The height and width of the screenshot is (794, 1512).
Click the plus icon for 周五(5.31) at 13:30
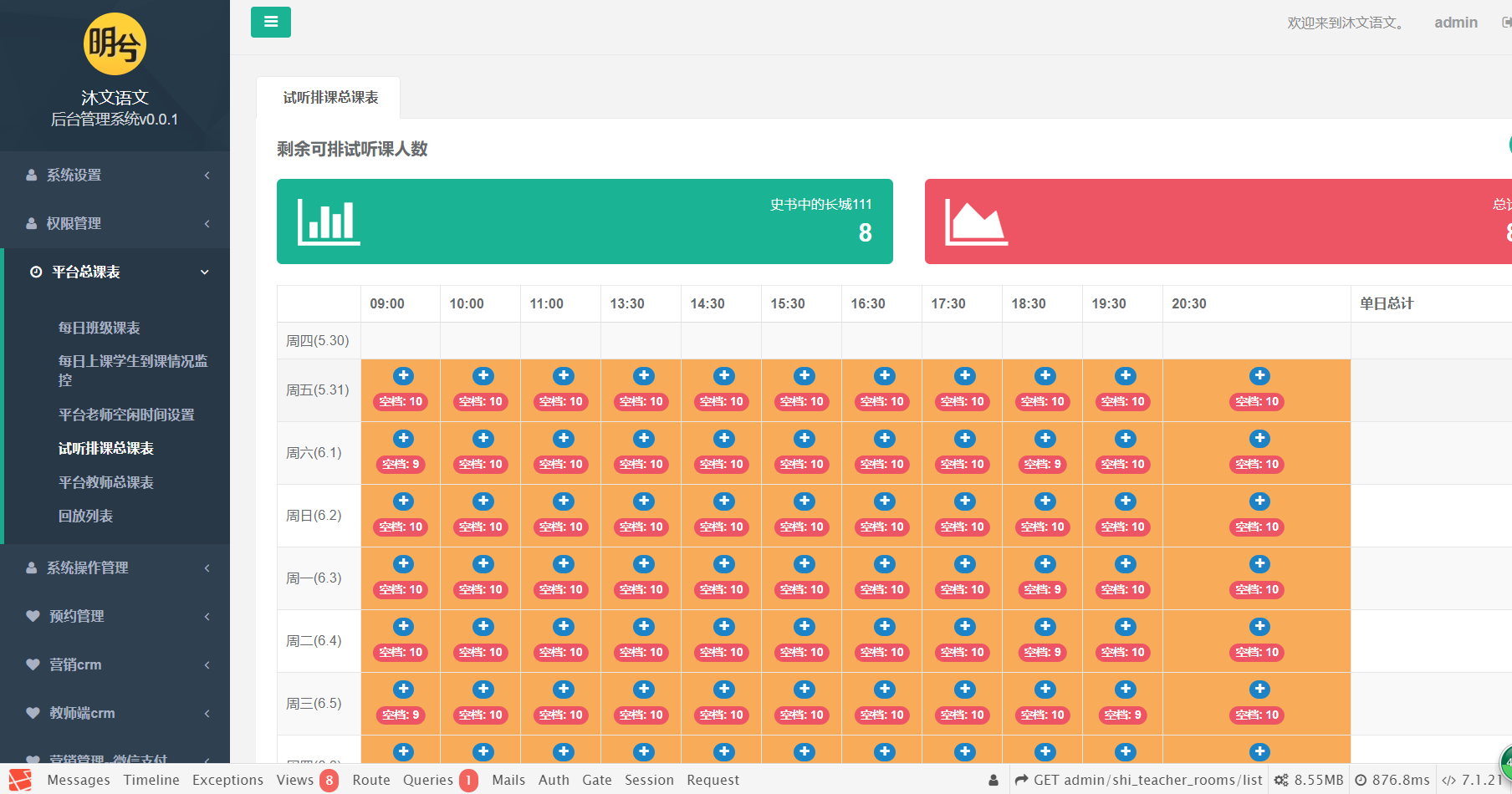643,376
